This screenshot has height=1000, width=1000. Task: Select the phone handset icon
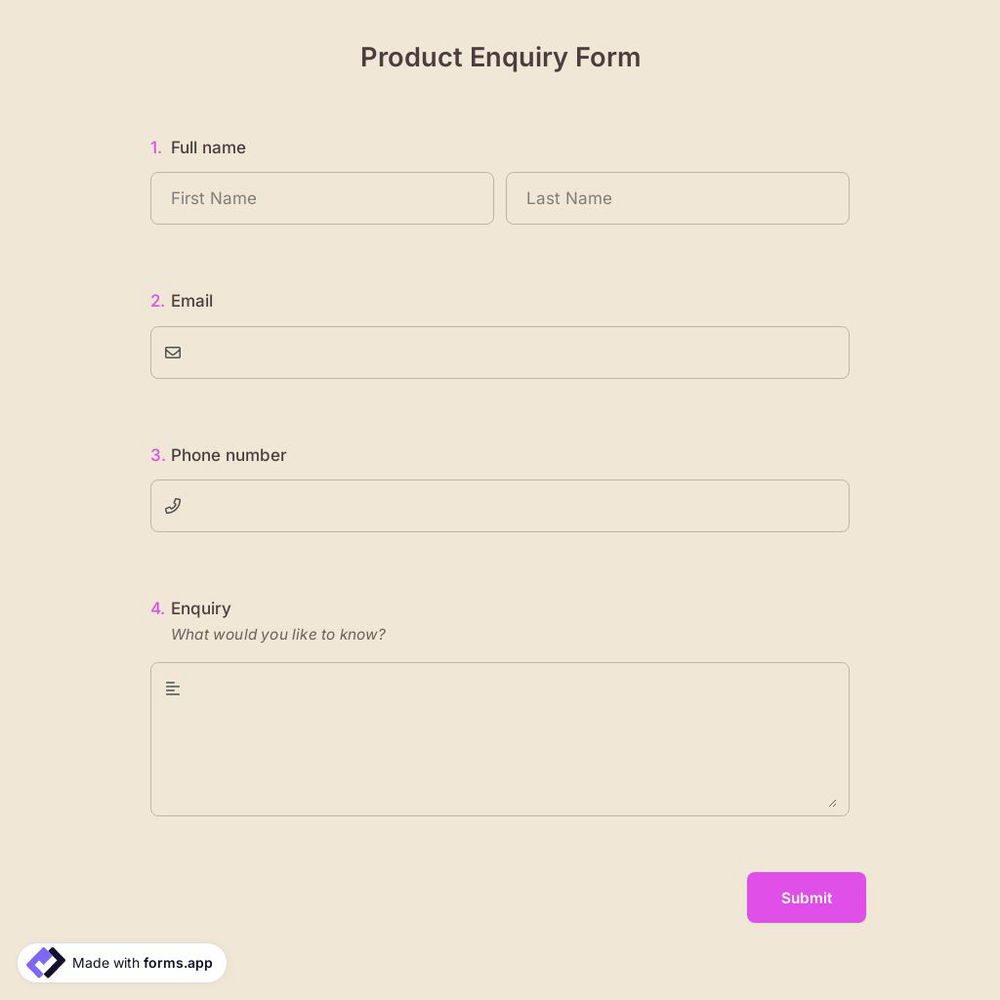tap(173, 506)
